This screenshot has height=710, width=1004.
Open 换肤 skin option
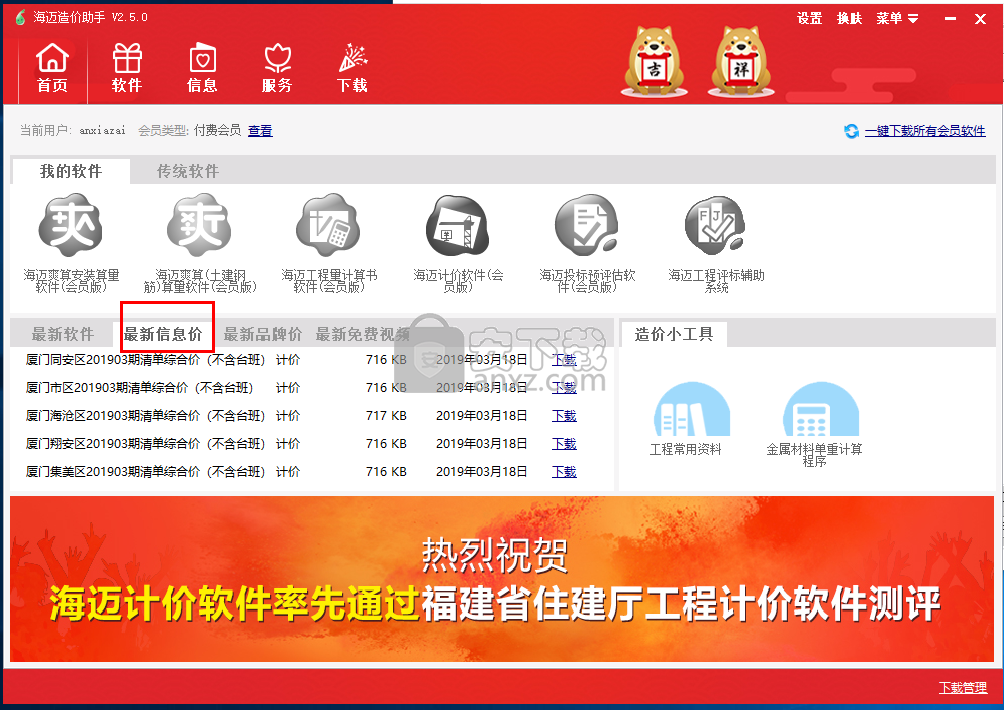point(849,19)
